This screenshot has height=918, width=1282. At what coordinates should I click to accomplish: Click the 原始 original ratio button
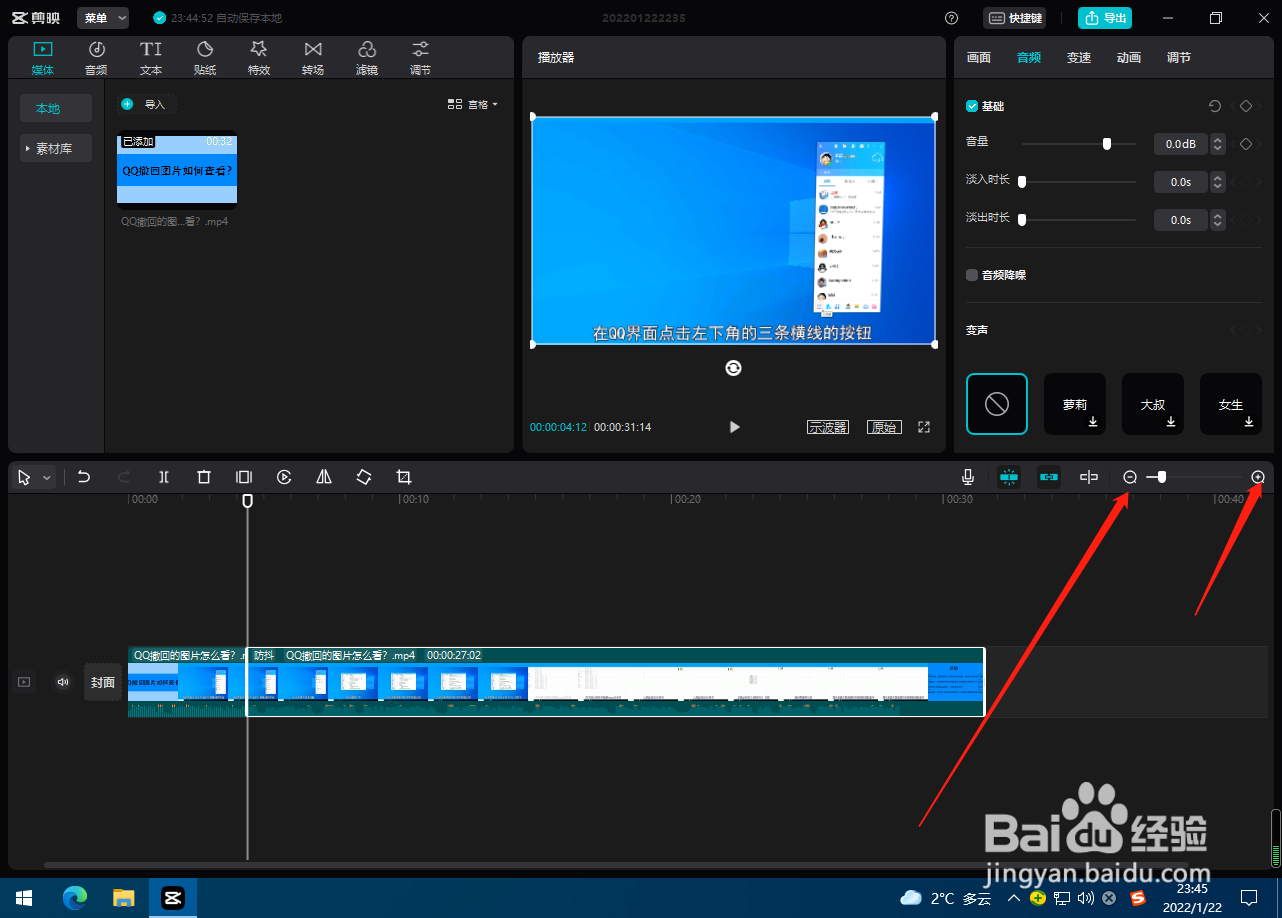[884, 427]
